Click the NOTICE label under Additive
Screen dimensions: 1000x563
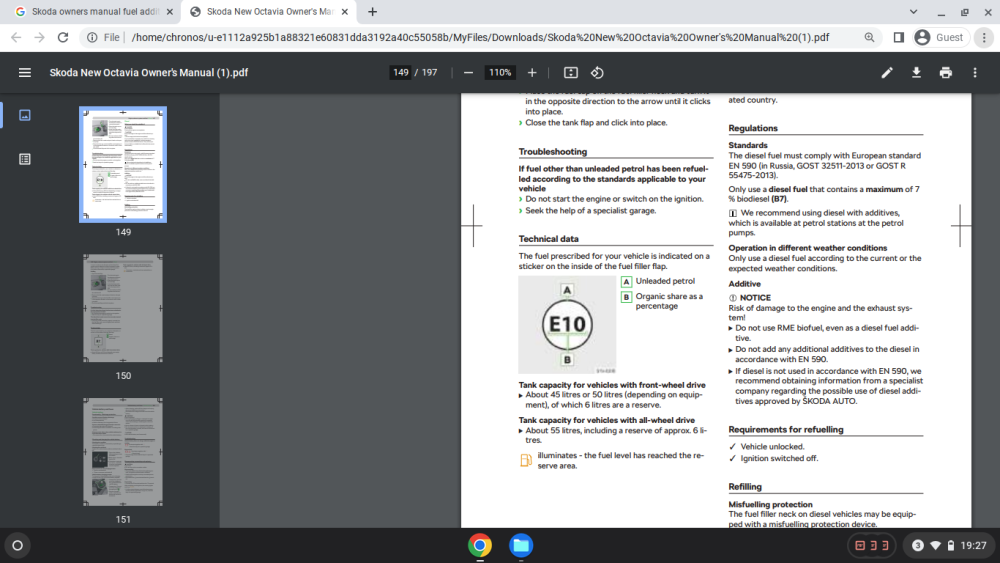click(755, 298)
